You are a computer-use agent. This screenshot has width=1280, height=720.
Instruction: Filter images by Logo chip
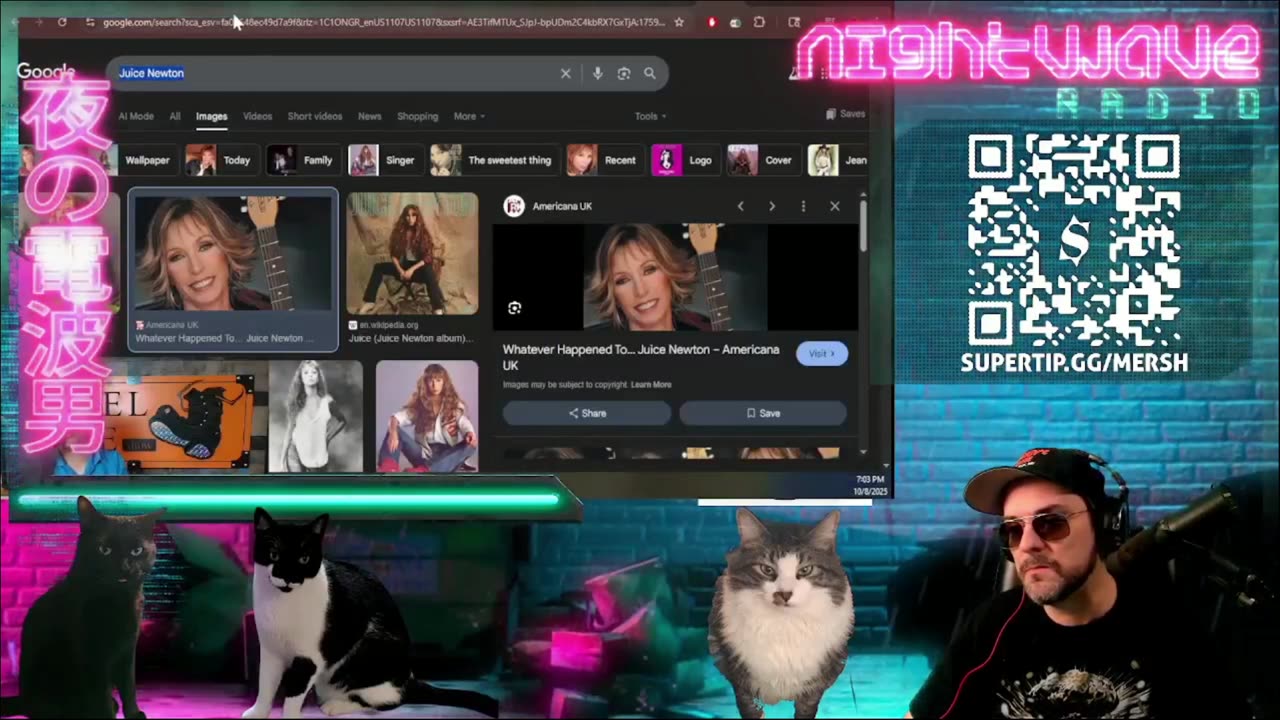tap(684, 160)
